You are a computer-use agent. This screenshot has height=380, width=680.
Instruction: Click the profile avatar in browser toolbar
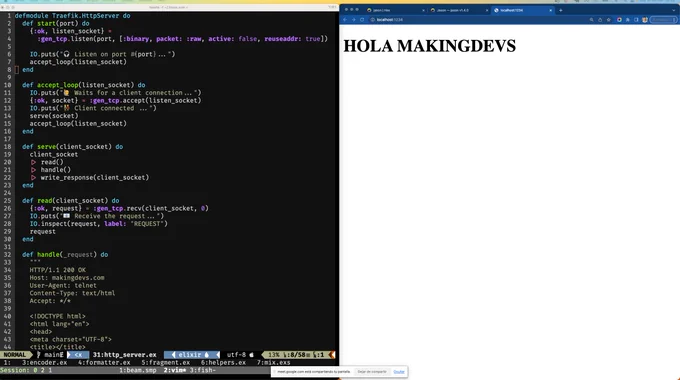coord(645,20)
